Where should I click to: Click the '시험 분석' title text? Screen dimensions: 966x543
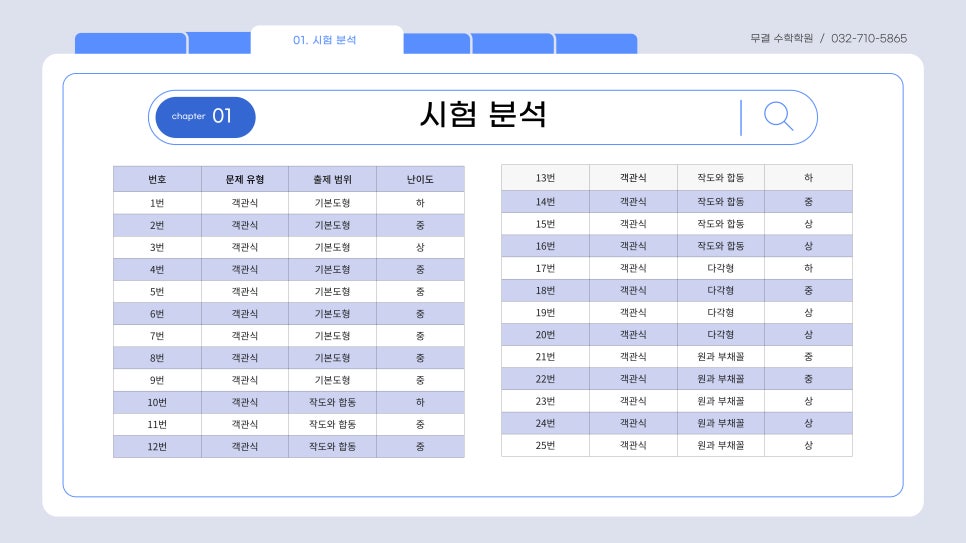pos(483,115)
